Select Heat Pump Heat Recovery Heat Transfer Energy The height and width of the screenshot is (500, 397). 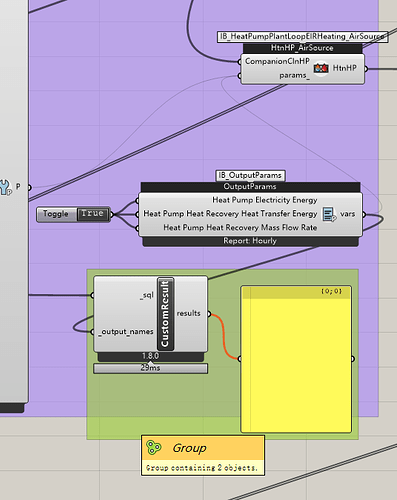230,214
